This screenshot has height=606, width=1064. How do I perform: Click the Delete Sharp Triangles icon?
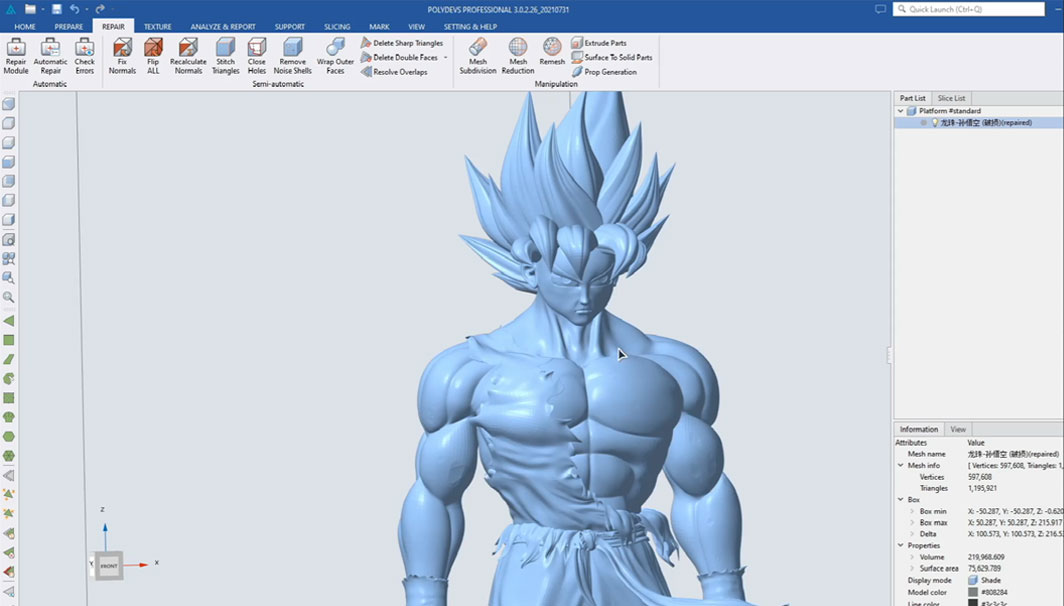coord(366,43)
